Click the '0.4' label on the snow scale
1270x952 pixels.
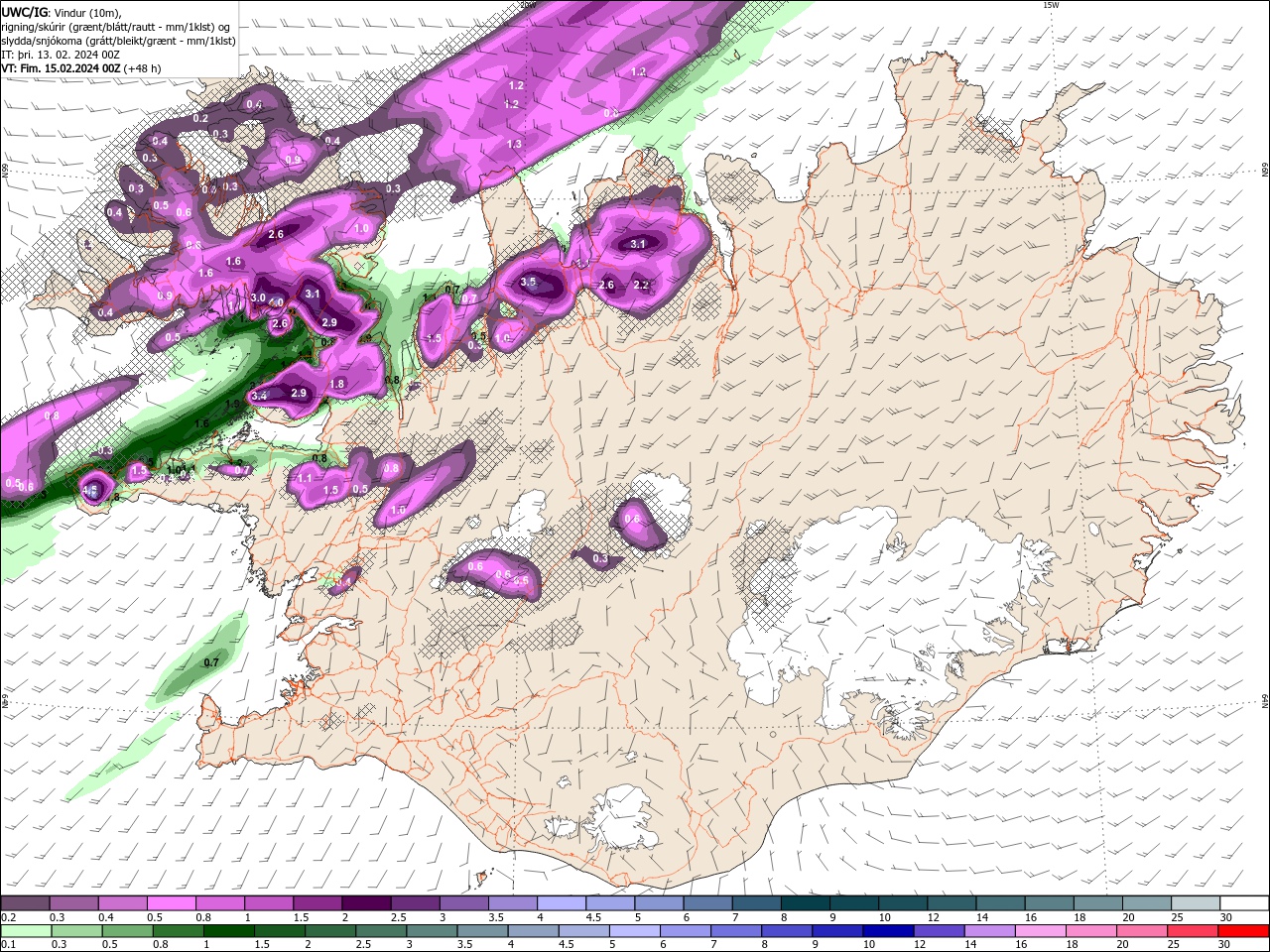click(106, 917)
